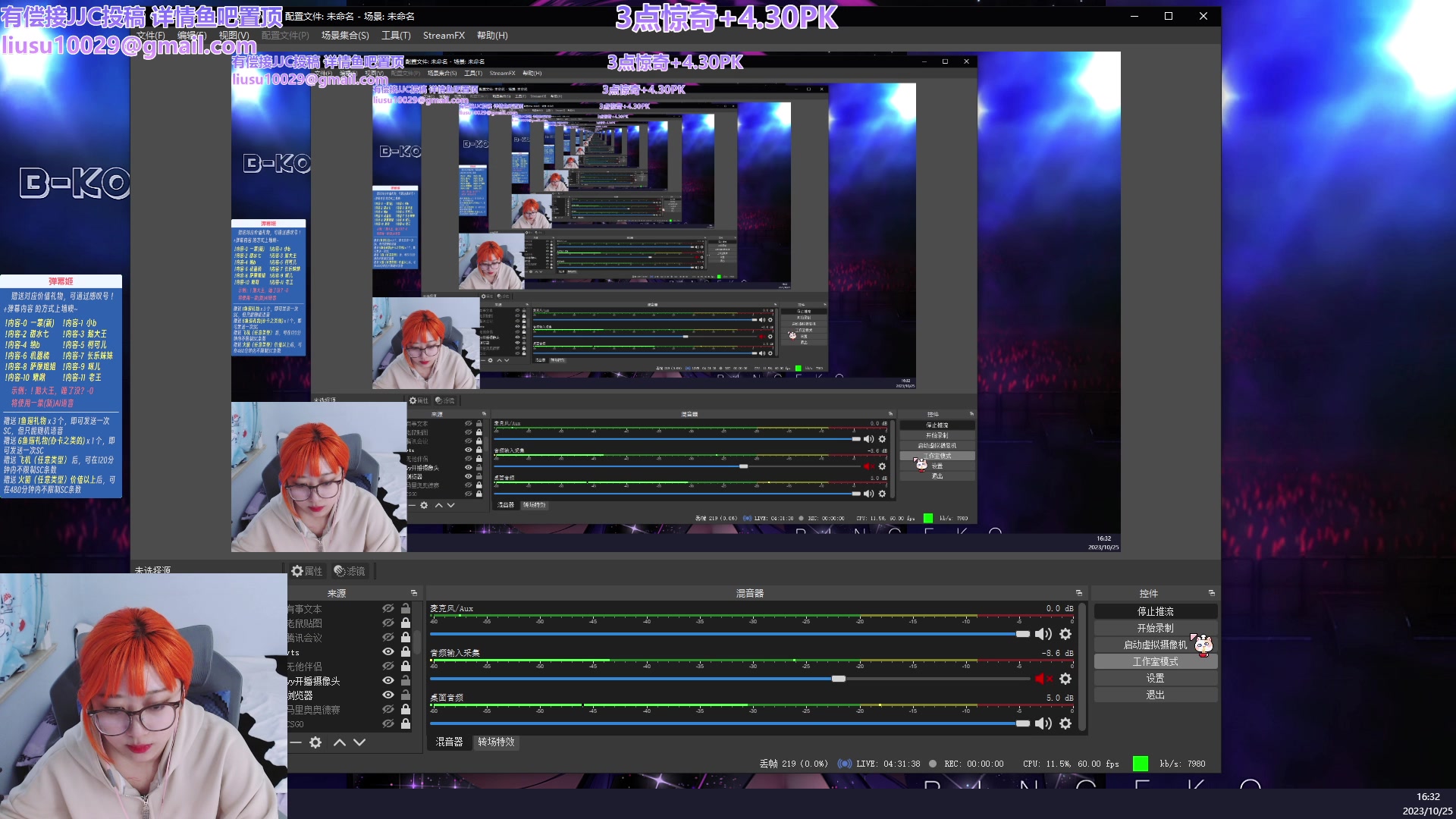Image resolution: width=1456 pixels, height=819 pixels.
Task: Hide the vts source via eye icon
Action: [x=388, y=652]
